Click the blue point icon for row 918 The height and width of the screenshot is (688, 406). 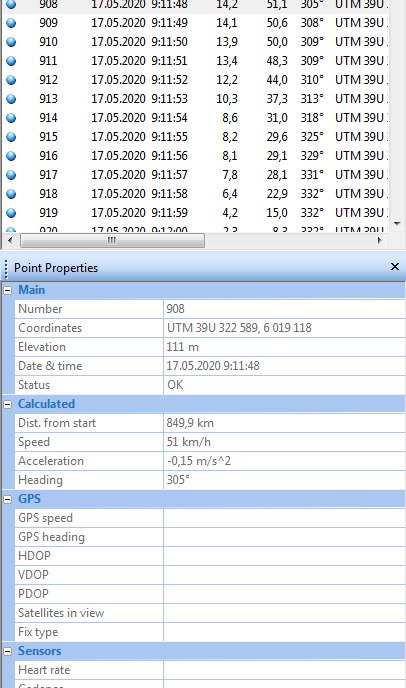(x=11, y=194)
